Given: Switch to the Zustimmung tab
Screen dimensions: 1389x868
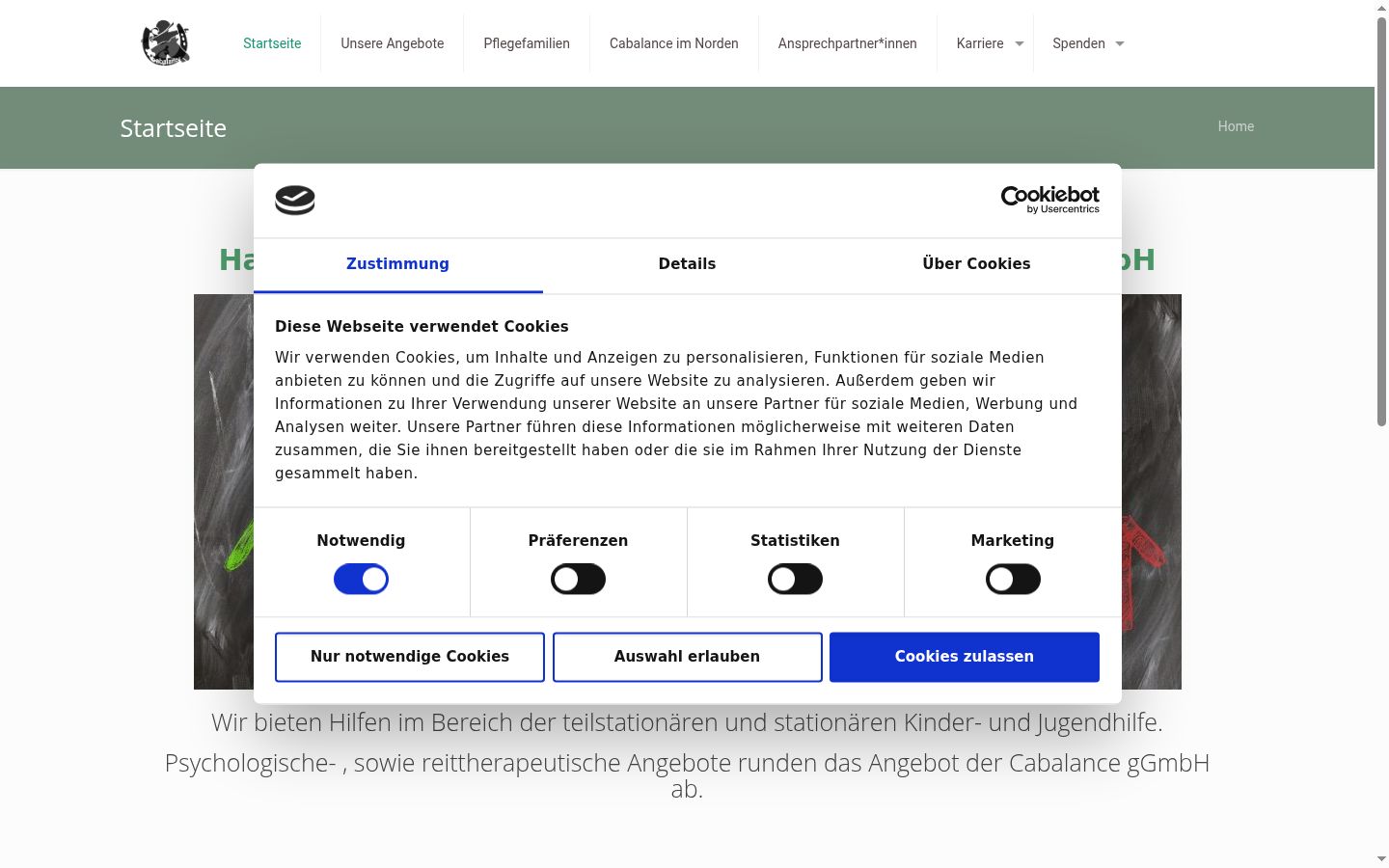Looking at the screenshot, I should click(397, 264).
